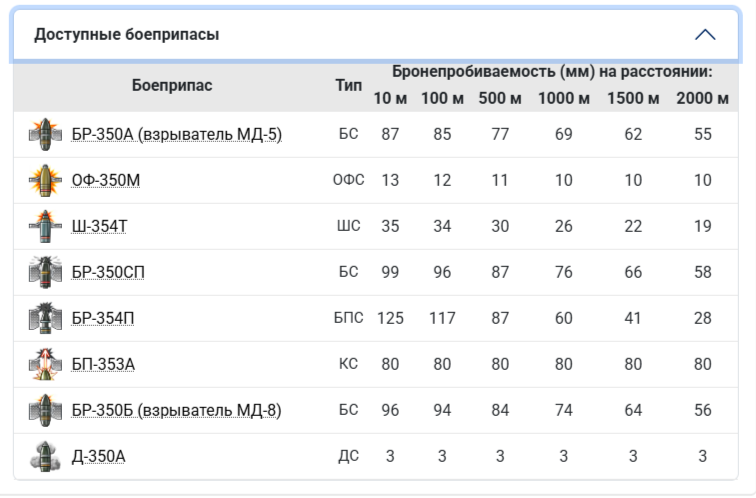Click the Доступные боеприпасы header title
The image size is (756, 498).
127,35
